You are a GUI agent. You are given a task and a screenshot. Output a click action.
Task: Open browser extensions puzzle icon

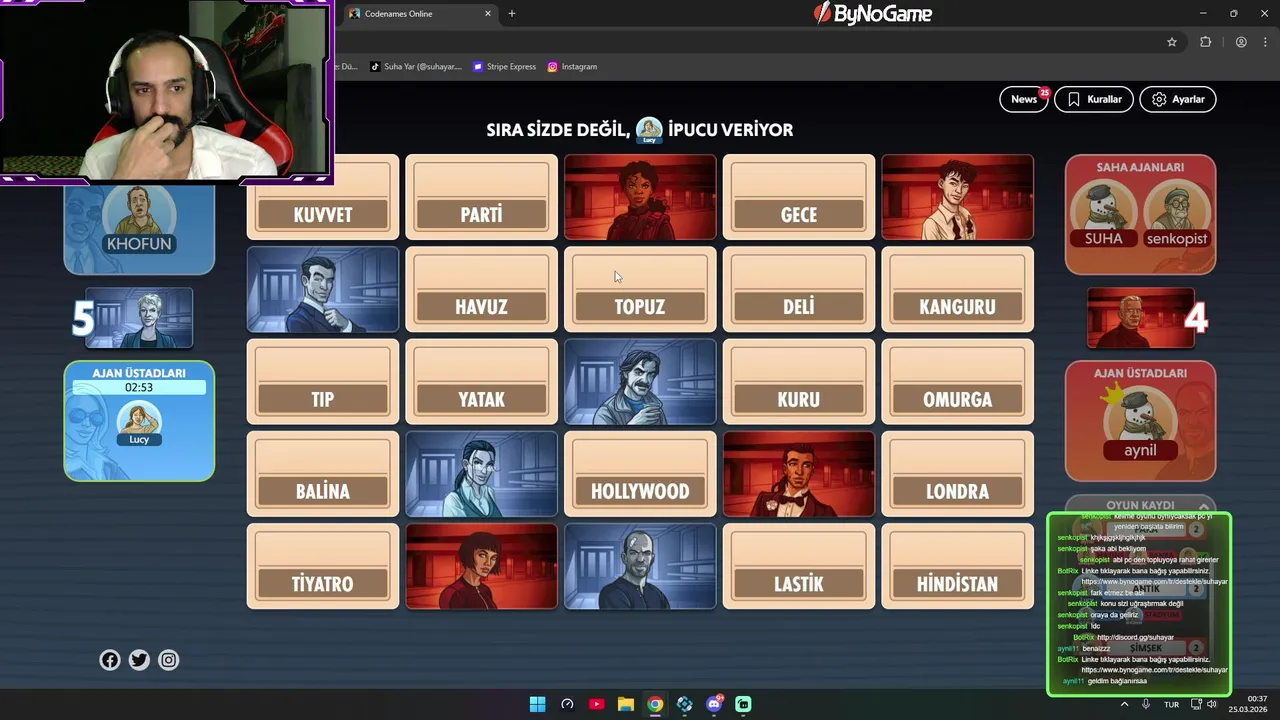pyautogui.click(x=1205, y=42)
